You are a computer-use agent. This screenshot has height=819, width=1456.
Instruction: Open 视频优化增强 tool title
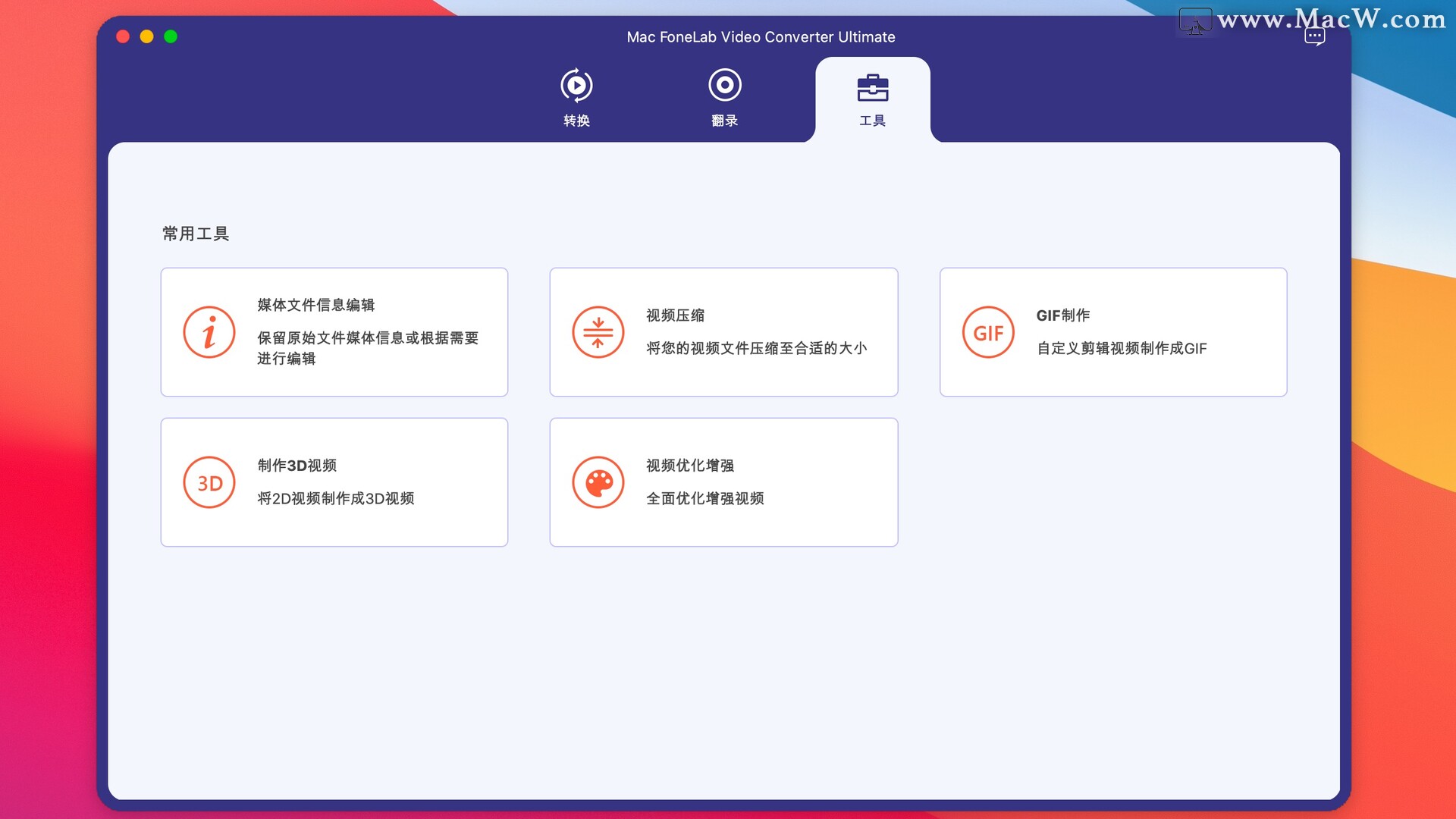pos(690,466)
